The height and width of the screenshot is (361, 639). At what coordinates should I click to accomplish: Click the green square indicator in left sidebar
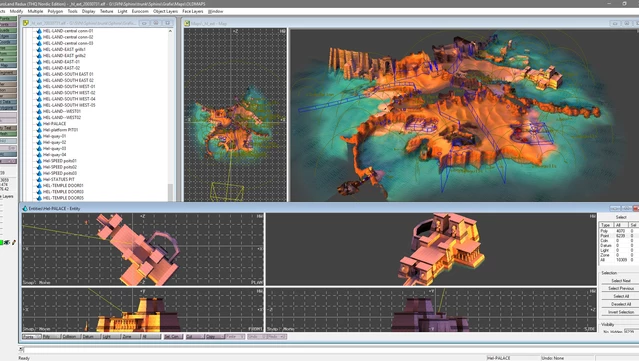1,242
